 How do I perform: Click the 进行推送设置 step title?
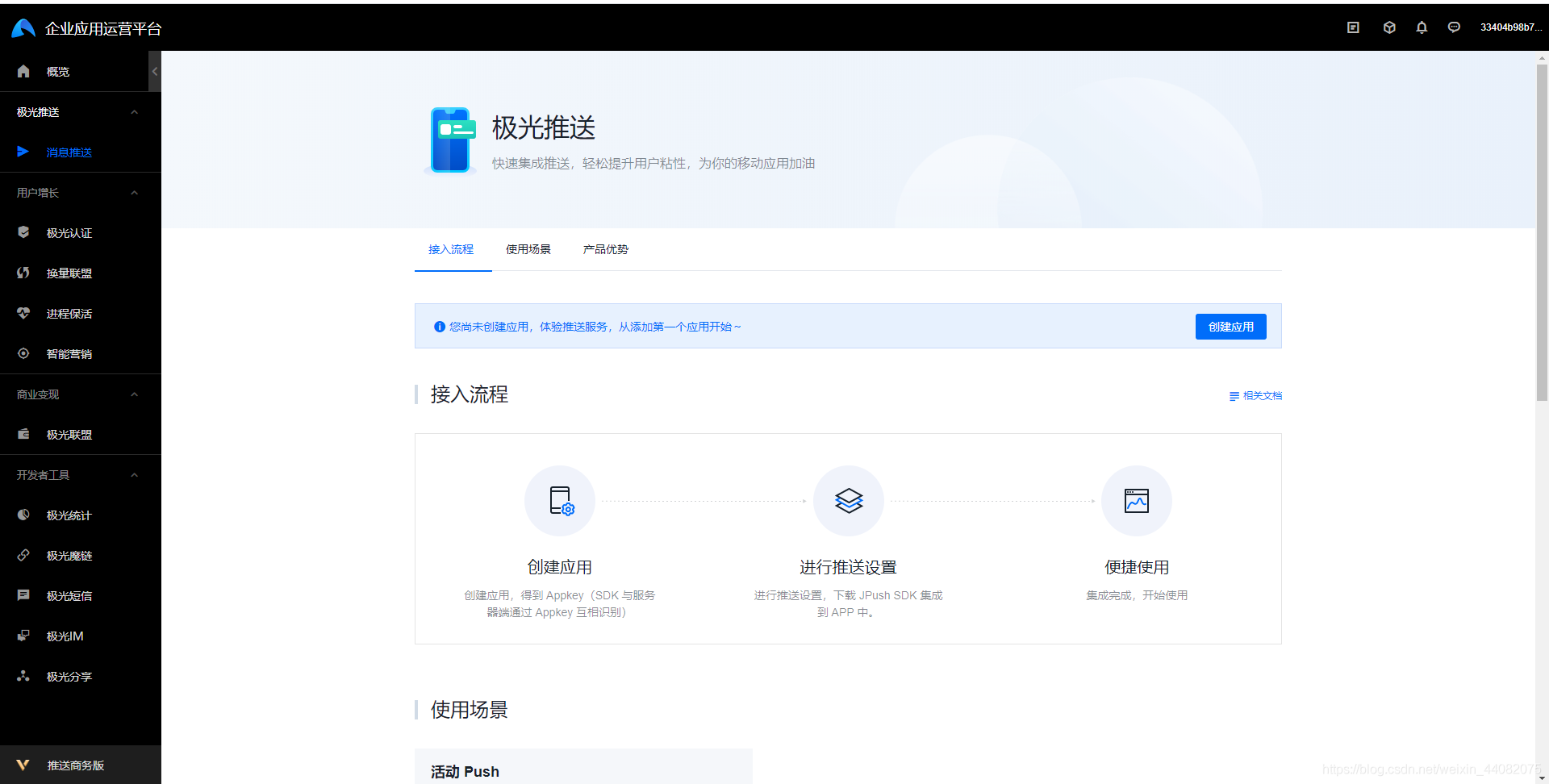click(x=849, y=567)
